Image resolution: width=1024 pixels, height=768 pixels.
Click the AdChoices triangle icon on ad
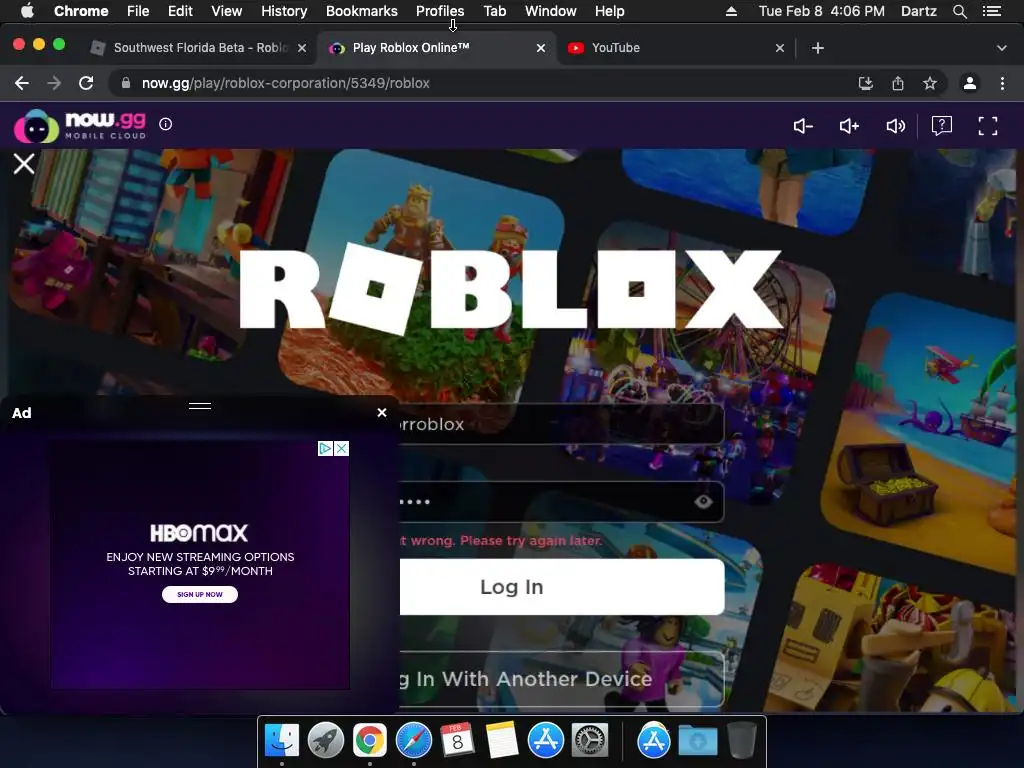click(325, 449)
